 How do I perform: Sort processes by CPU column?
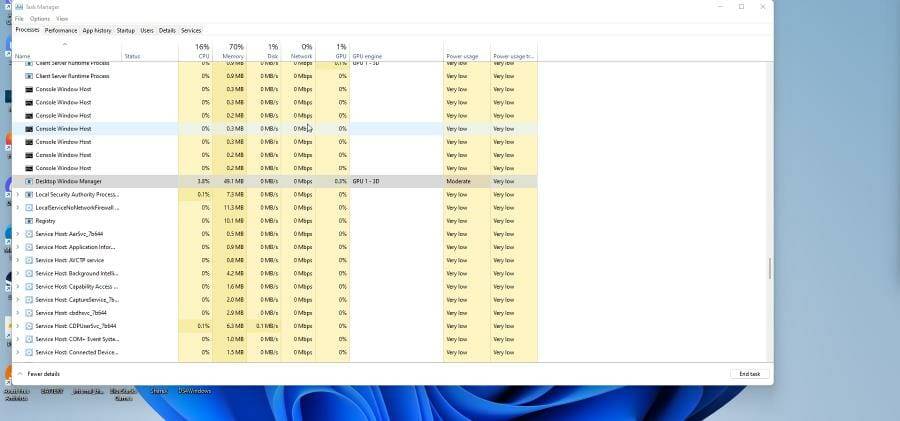[x=195, y=51]
